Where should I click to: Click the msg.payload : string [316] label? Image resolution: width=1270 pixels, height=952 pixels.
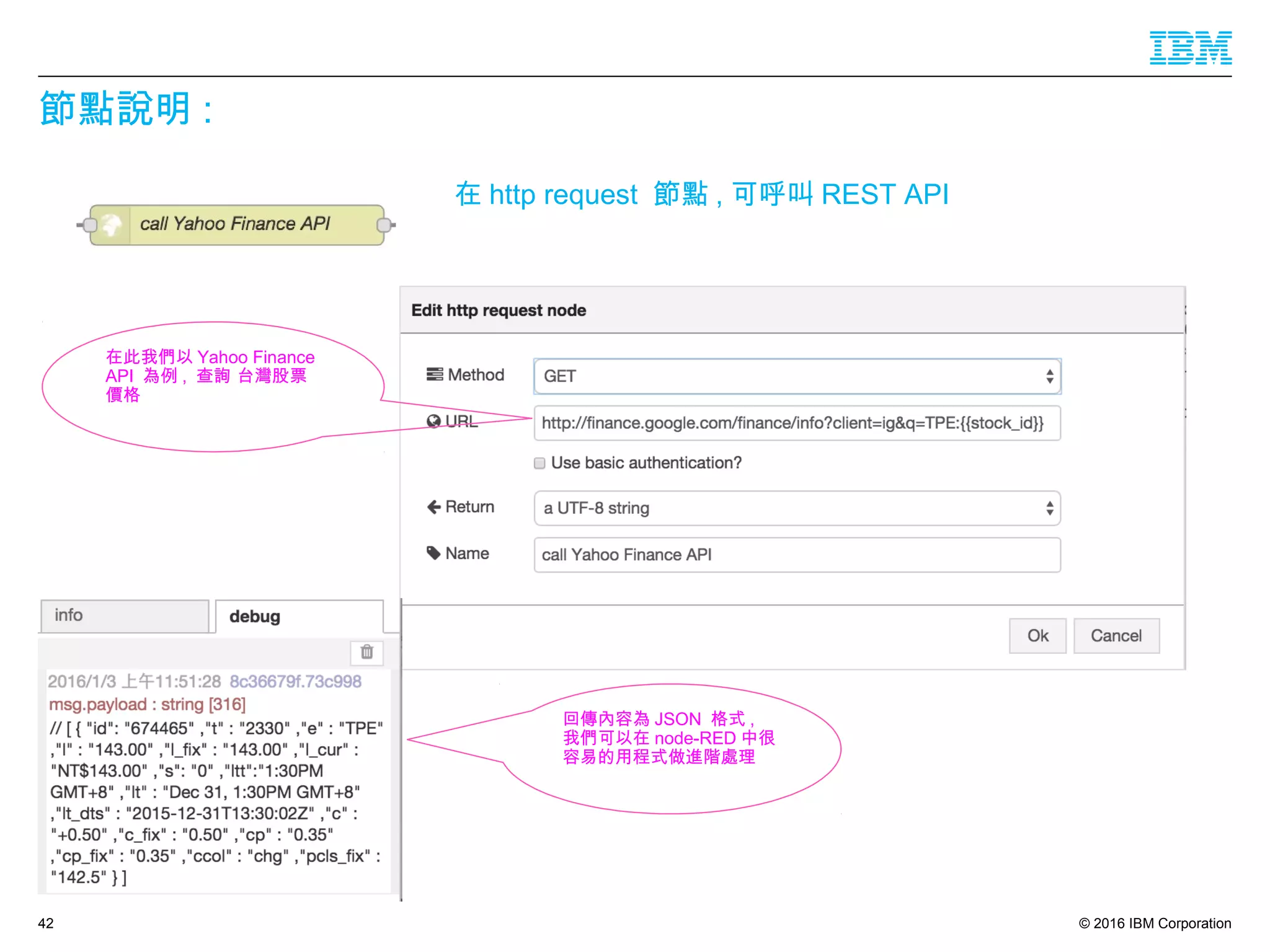pyautogui.click(x=148, y=705)
